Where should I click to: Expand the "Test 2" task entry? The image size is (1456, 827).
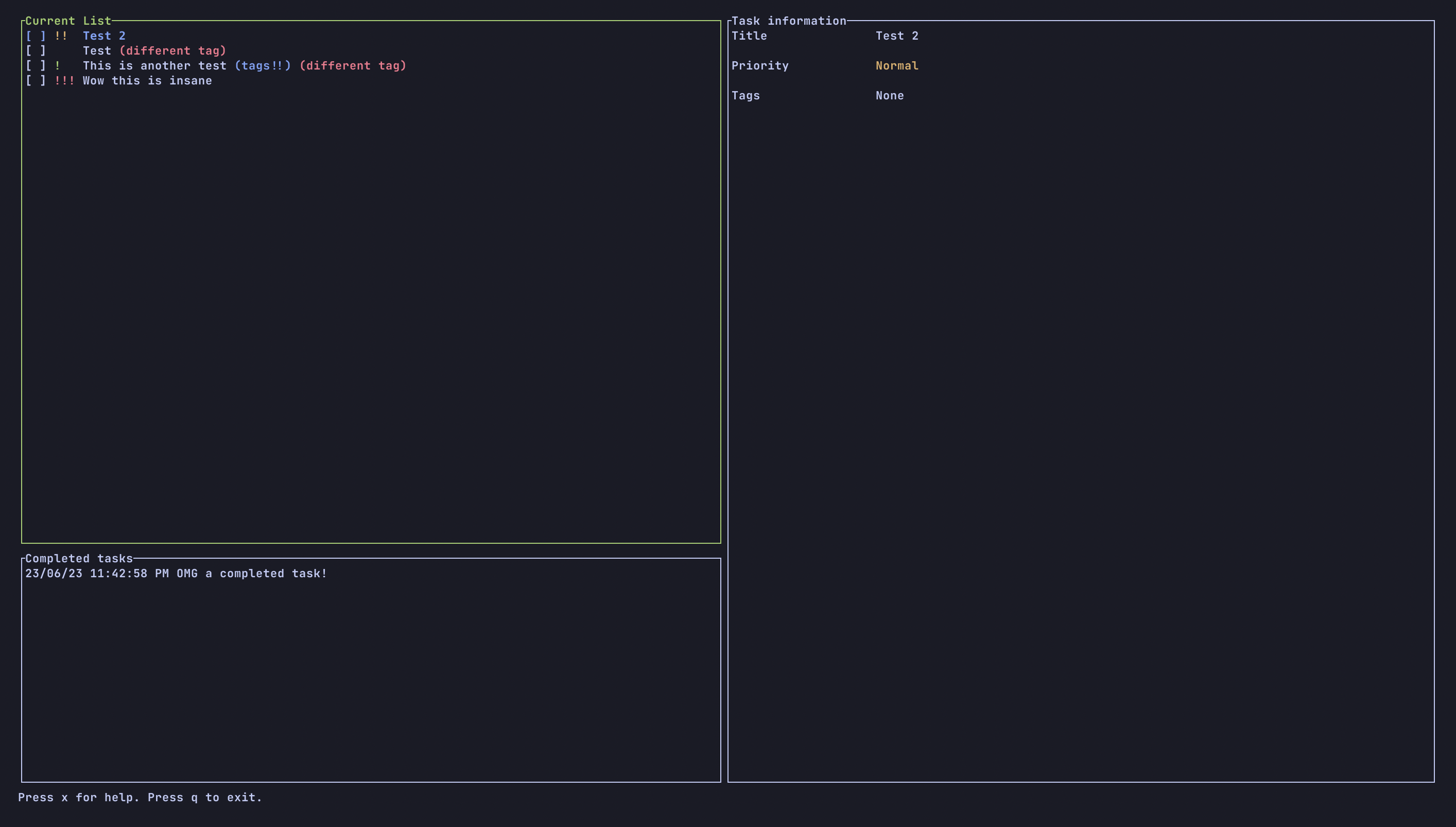point(103,35)
